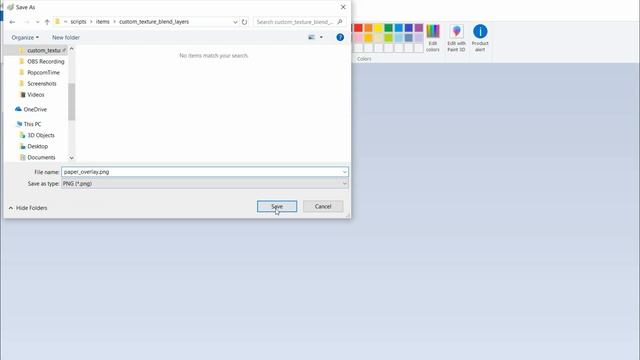Pick red color swatch in Paint
Screen dimensions: 640x360
(358, 28)
